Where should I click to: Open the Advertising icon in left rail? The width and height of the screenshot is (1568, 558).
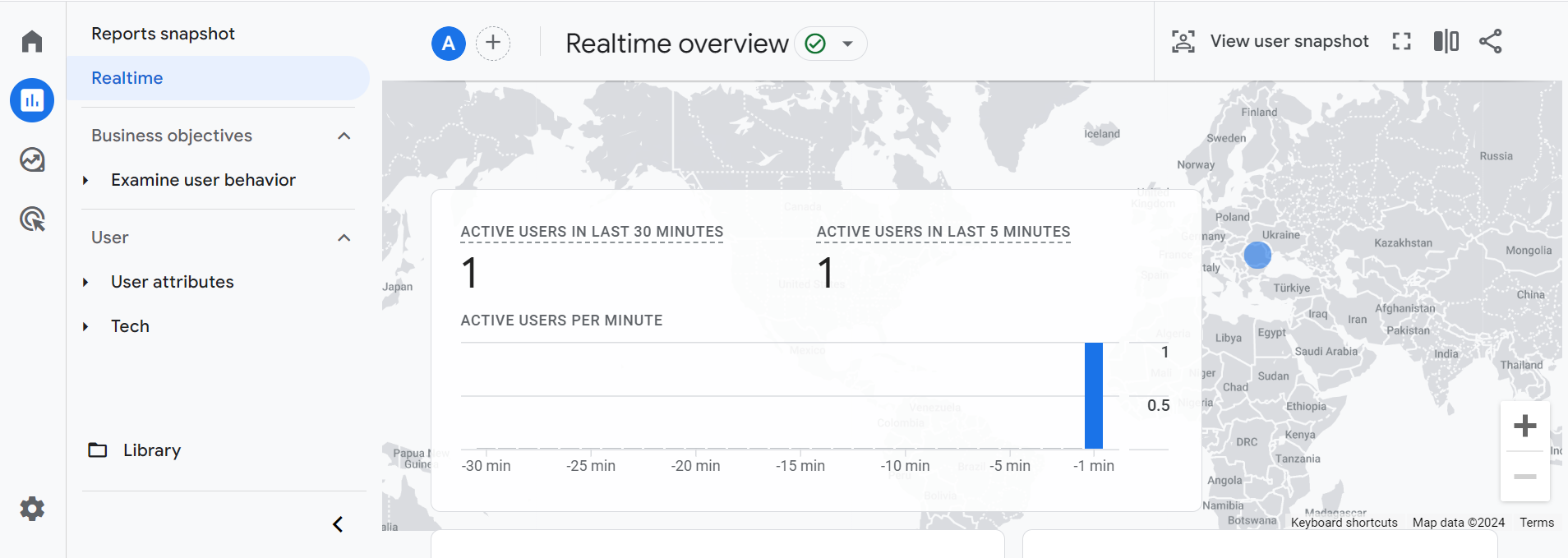32,219
